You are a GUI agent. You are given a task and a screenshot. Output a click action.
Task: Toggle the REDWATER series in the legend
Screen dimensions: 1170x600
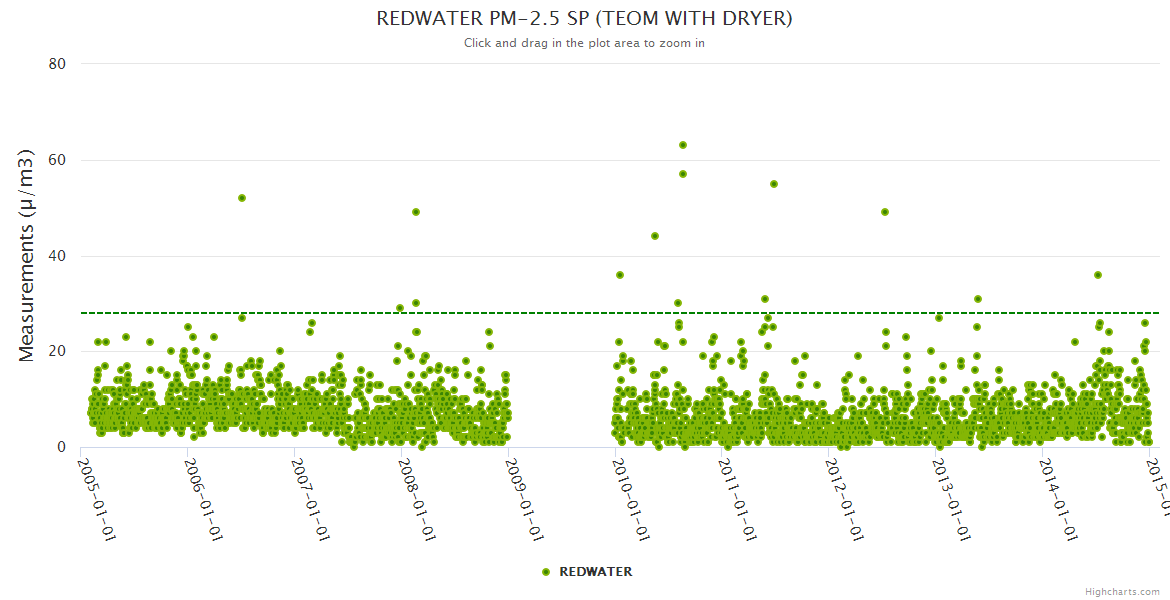595,572
